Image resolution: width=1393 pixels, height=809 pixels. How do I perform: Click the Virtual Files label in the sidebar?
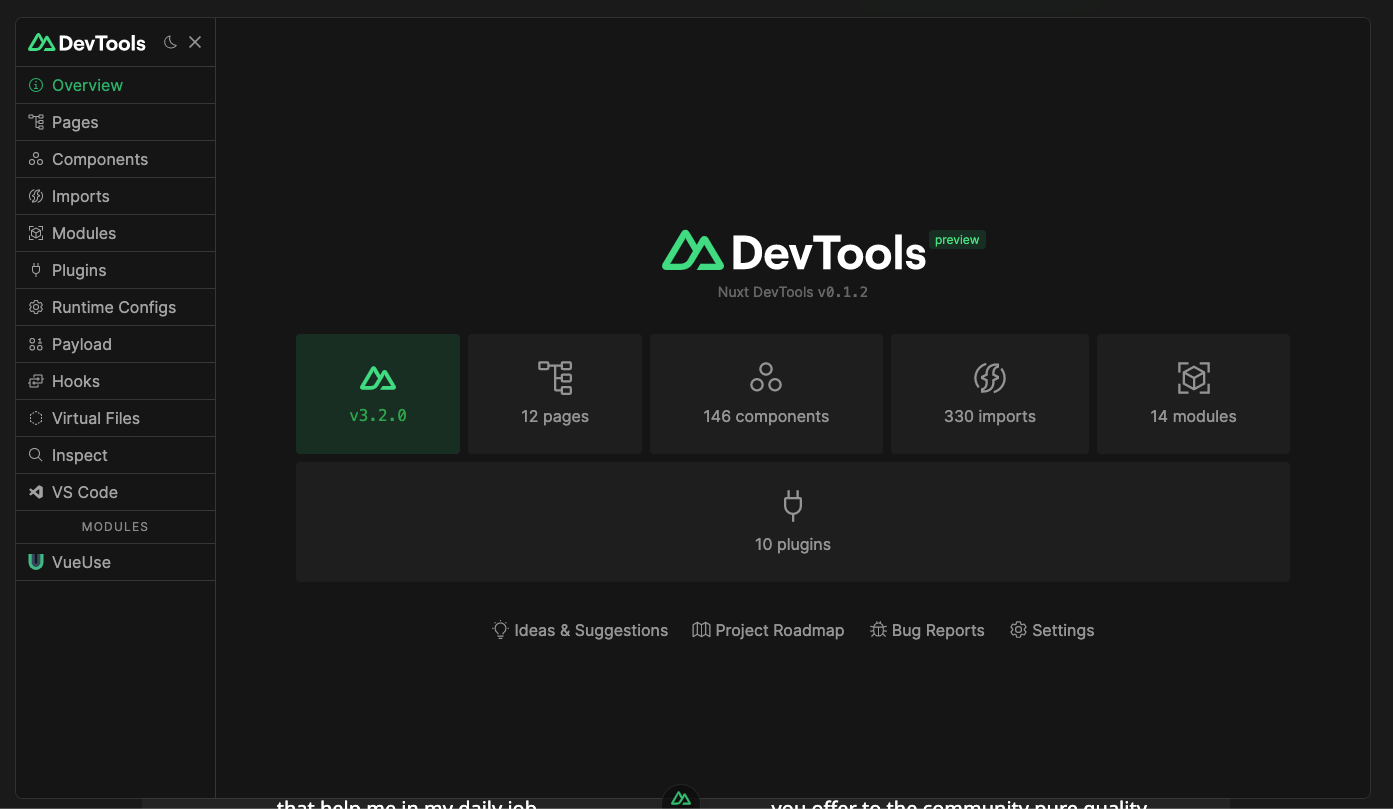point(96,418)
